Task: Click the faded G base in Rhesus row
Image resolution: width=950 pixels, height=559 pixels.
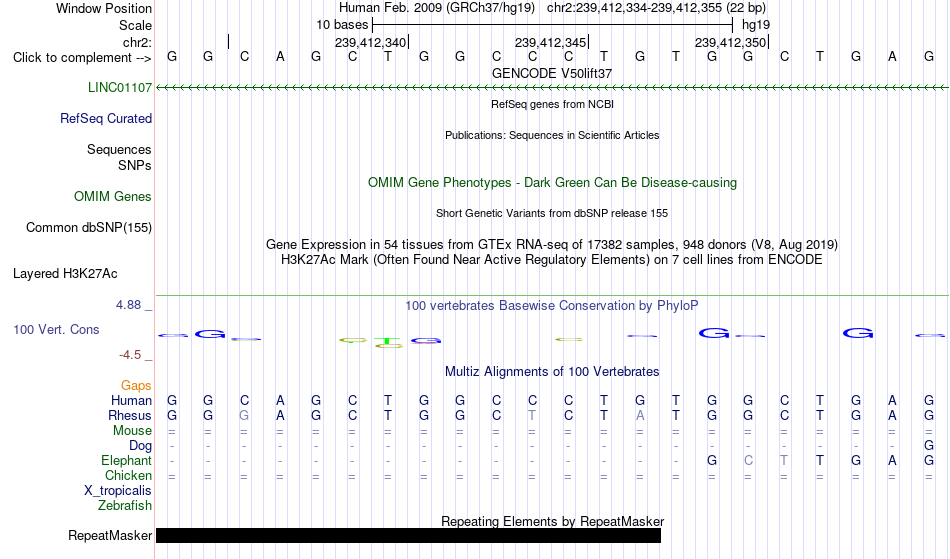Action: (244, 415)
